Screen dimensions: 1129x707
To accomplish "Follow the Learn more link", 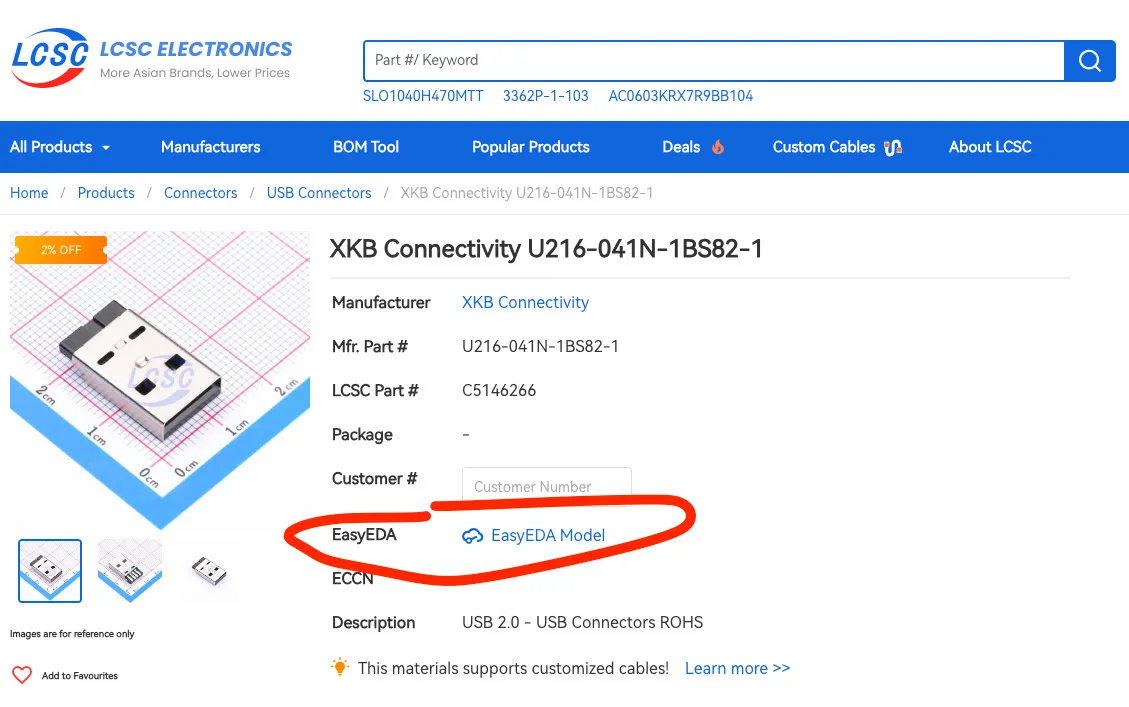I will point(737,668).
